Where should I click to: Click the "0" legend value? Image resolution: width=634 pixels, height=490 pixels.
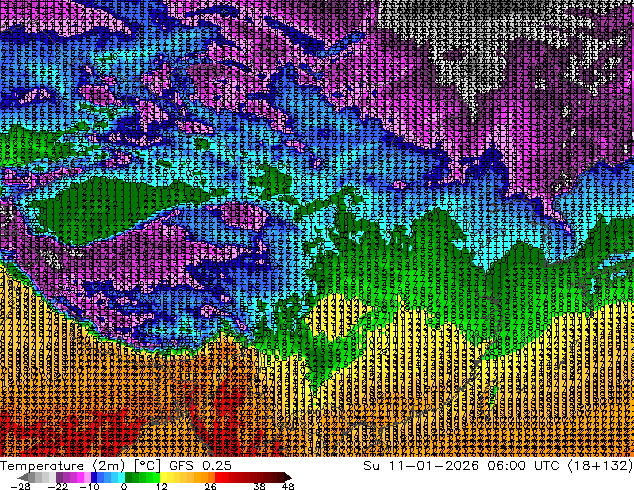click(x=124, y=486)
